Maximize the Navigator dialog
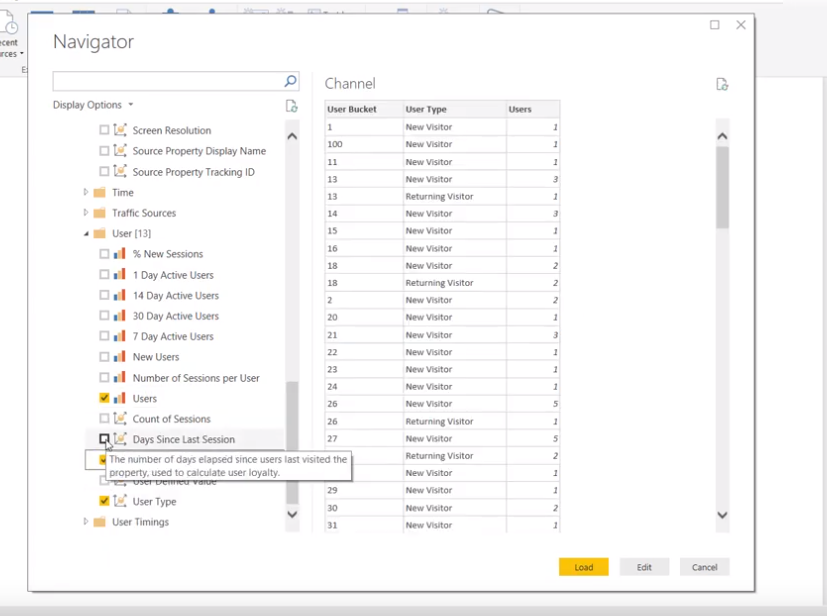The width and height of the screenshot is (827, 616). point(715,25)
